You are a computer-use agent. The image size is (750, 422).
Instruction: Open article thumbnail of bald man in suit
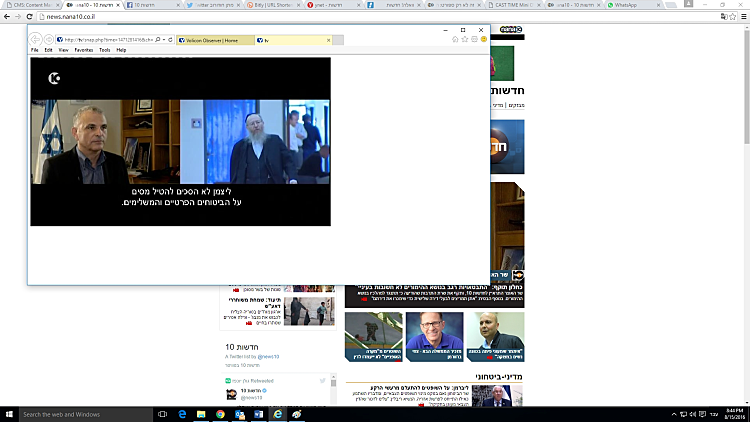[496, 336]
